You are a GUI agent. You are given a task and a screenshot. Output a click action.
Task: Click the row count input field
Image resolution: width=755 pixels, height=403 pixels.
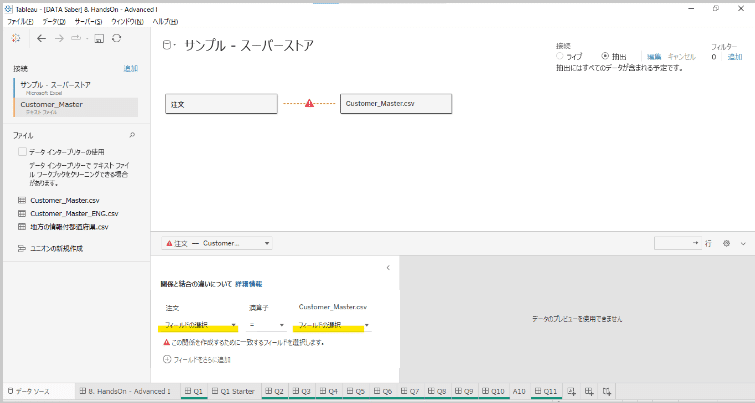point(677,244)
